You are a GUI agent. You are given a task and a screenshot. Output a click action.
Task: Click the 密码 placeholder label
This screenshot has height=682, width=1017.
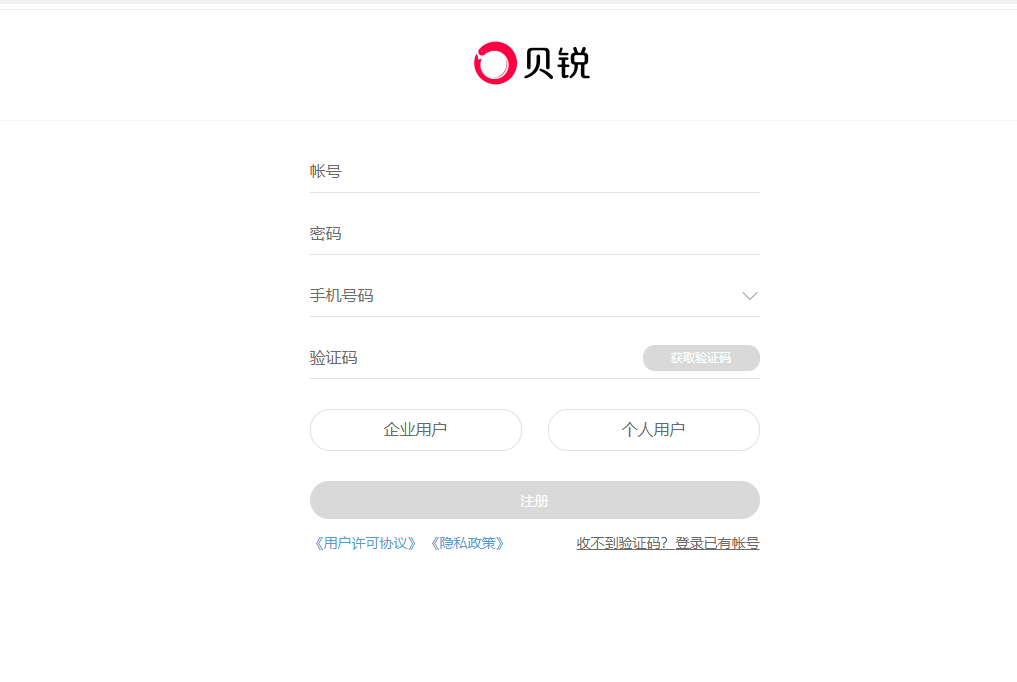325,234
